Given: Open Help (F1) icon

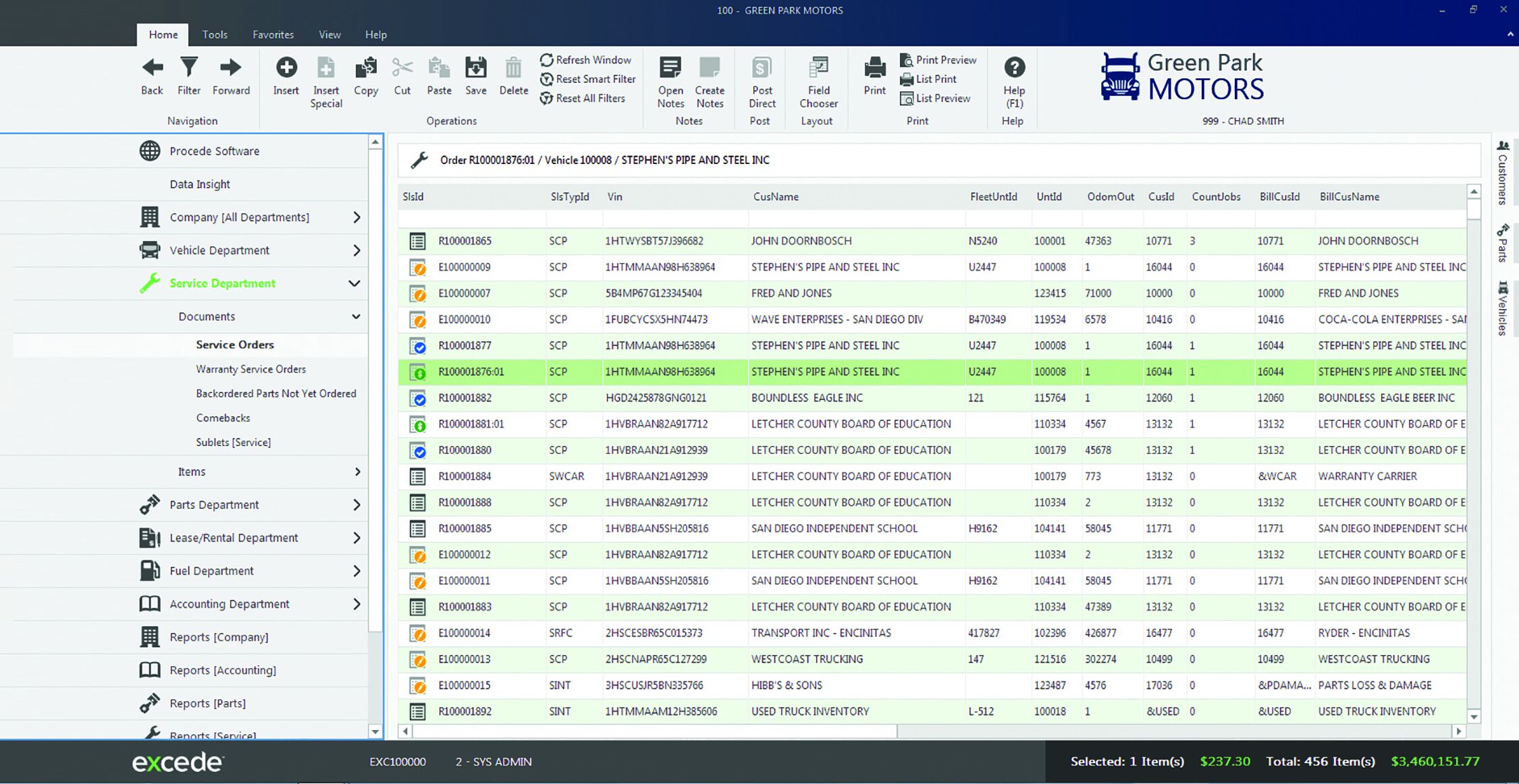Looking at the screenshot, I should 1014,67.
